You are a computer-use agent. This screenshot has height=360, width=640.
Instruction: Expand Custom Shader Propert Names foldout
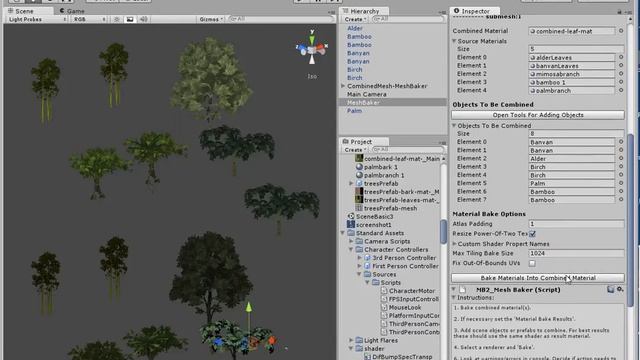point(454,244)
